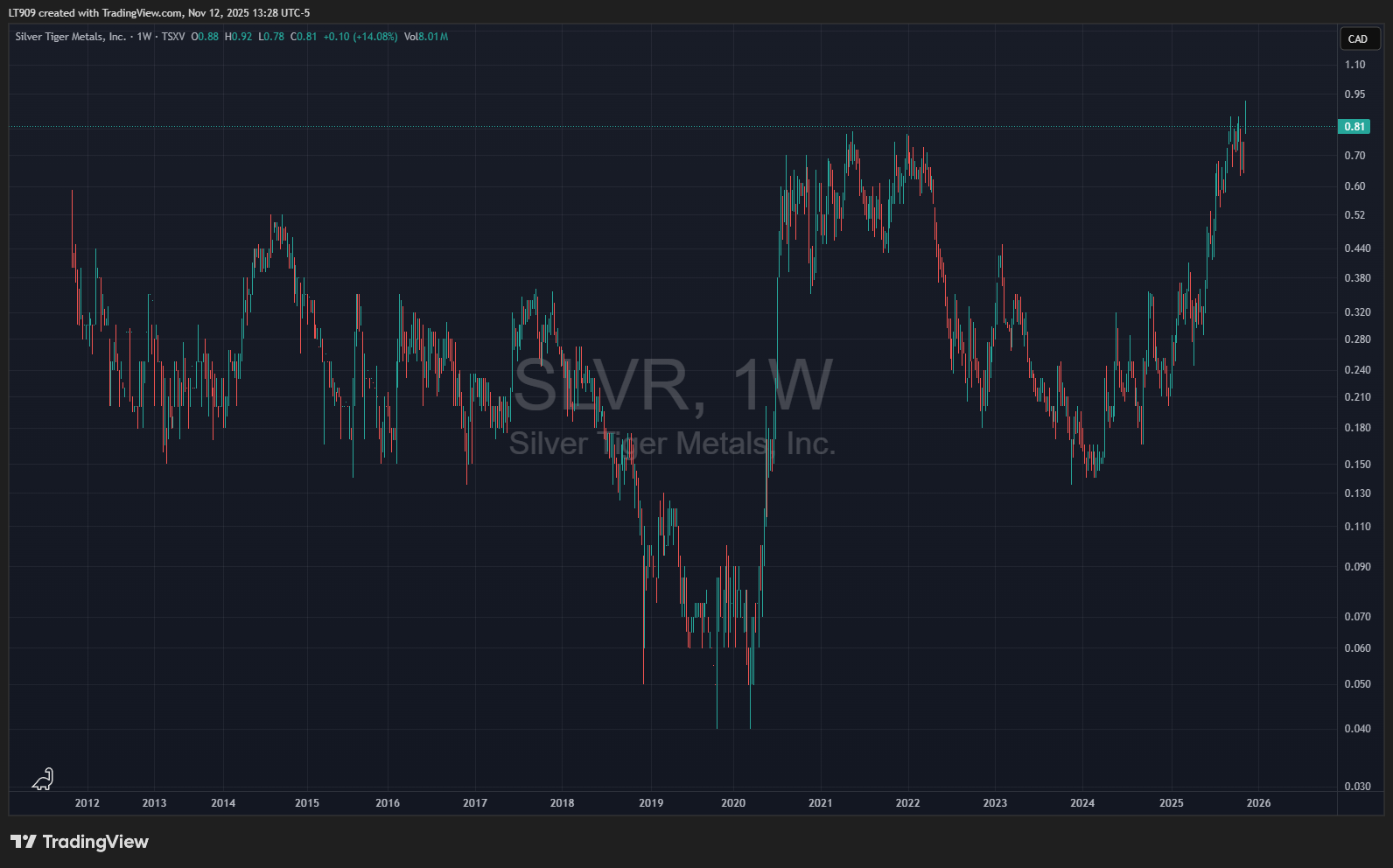Click the Silver Tiger Metals, Inc. symbol title
Screen dimensions: 1393x868
[x=71, y=37]
